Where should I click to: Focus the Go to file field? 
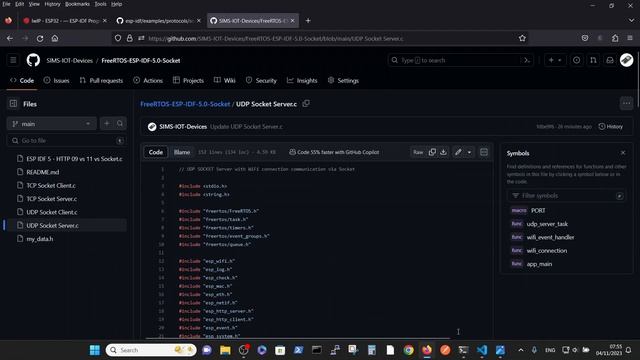click(x=67, y=140)
